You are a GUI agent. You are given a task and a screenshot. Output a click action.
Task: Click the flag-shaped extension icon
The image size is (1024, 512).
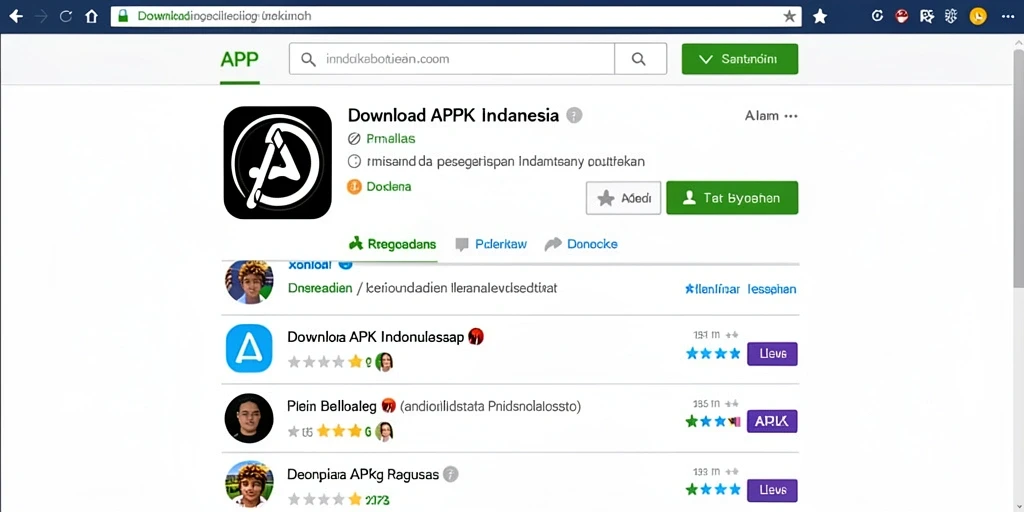(x=927, y=16)
